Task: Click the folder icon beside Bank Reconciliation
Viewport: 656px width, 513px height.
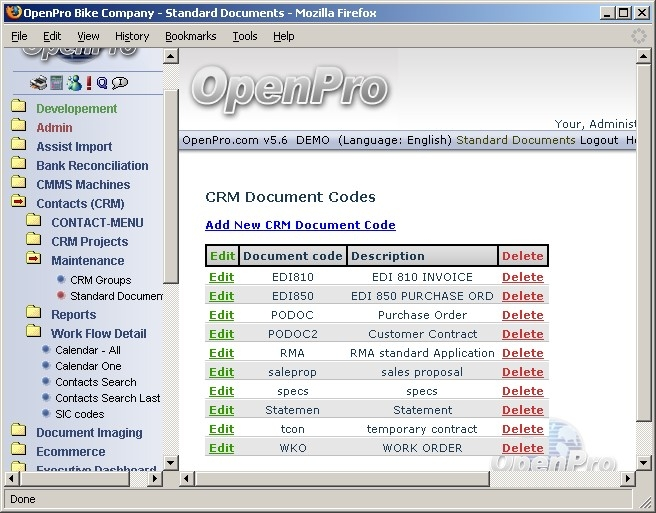Action: point(18,165)
